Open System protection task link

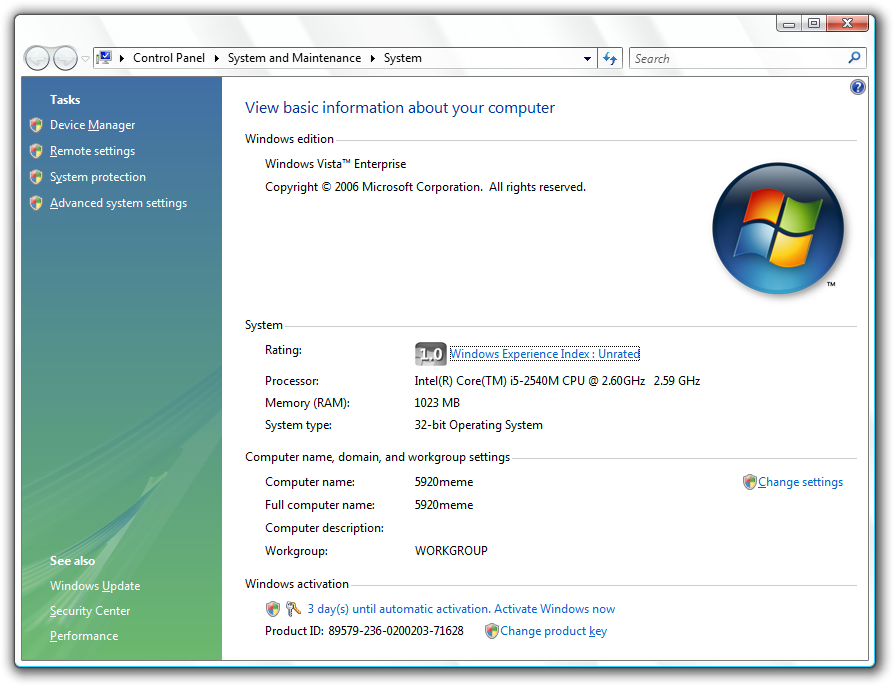point(97,177)
